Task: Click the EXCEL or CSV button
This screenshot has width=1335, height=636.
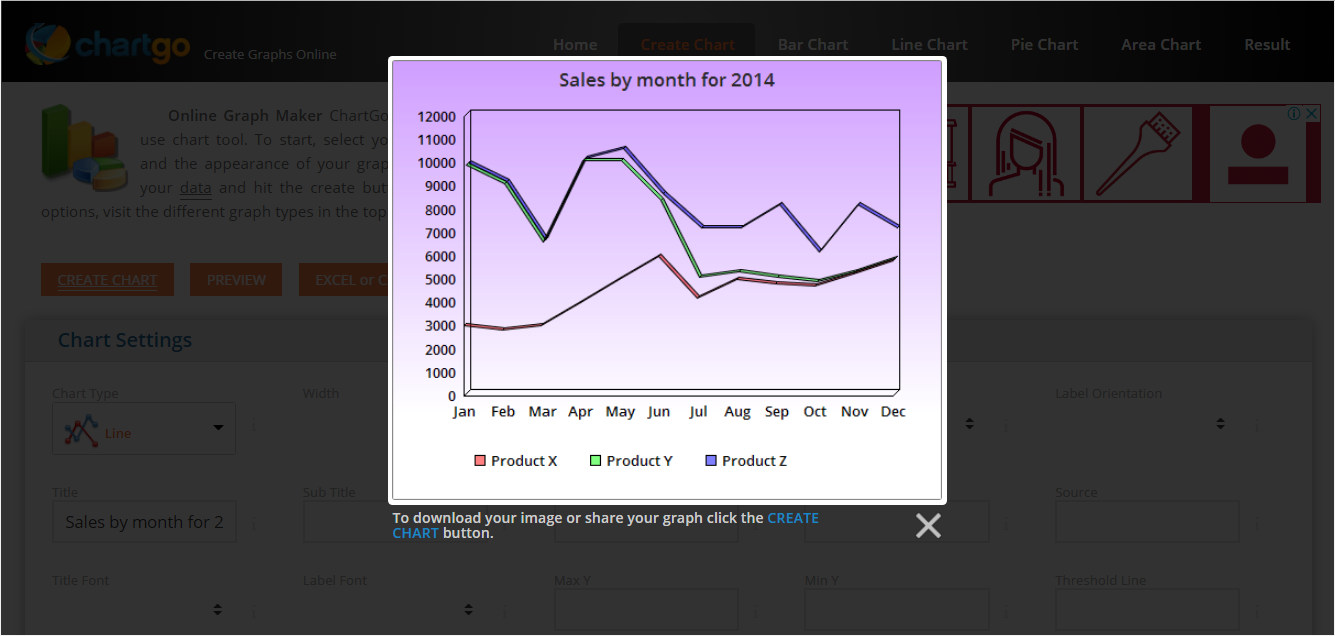Action: pos(343,280)
